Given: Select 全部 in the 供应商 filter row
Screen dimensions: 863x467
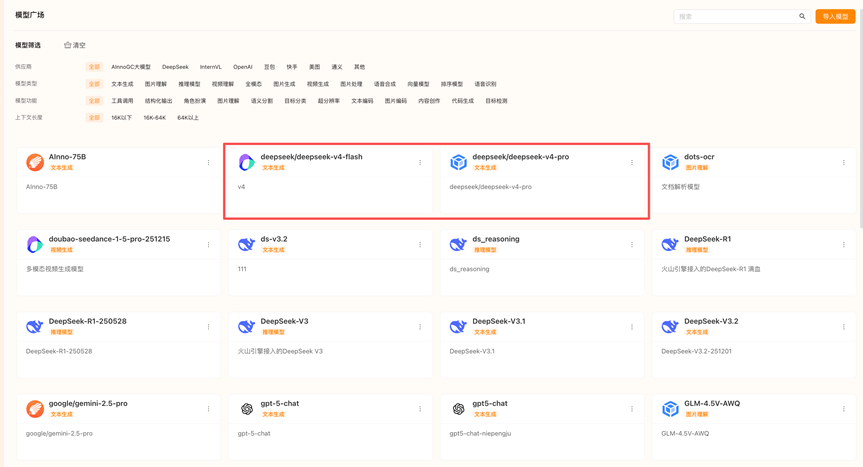Looking at the screenshot, I should (x=94, y=67).
